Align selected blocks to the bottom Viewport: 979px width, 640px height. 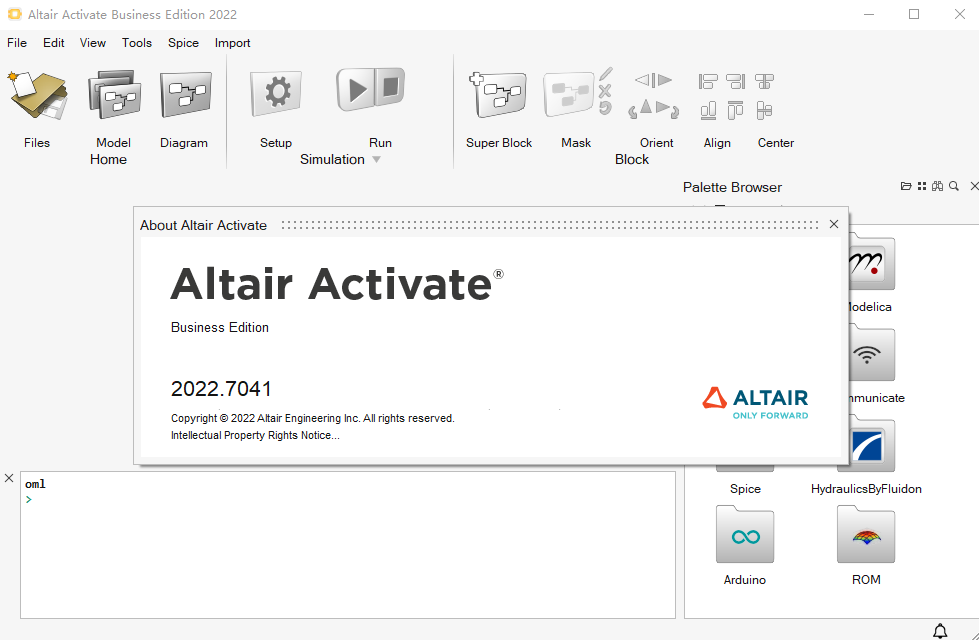pos(708,111)
